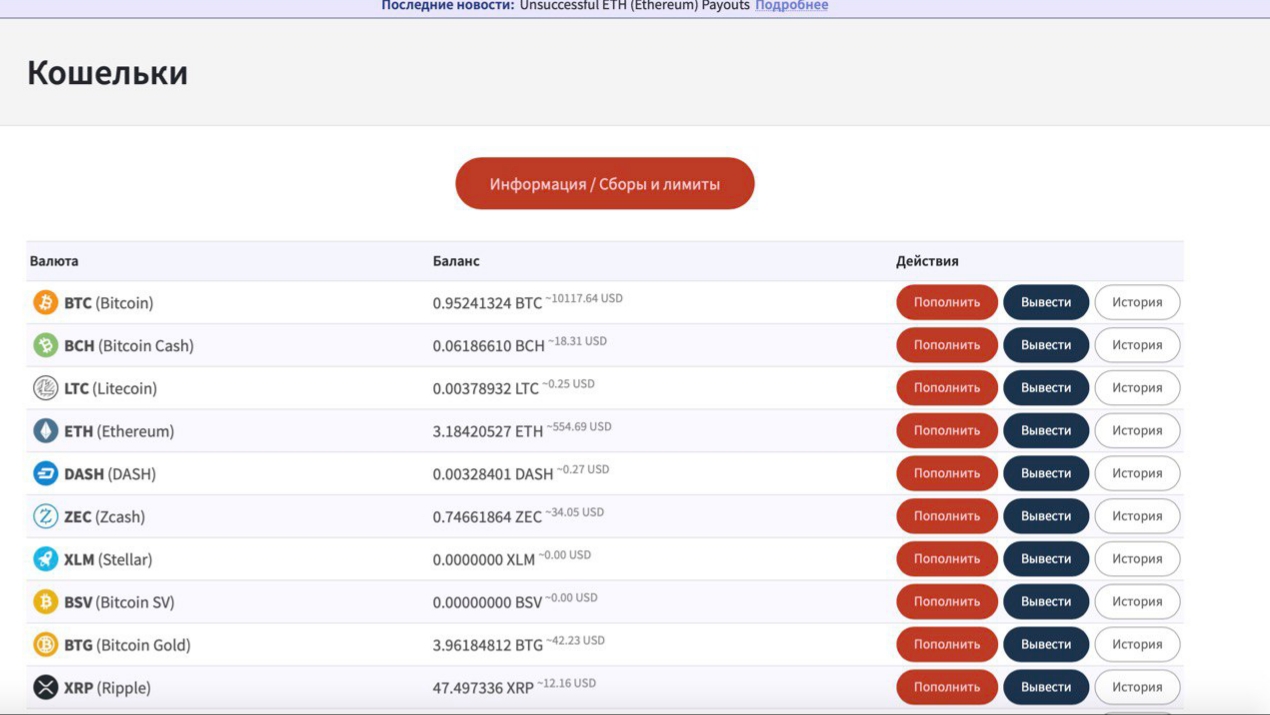Image resolution: width=1270 pixels, height=715 pixels.
Task: Click the Ethereum ETH coin icon
Action: (x=46, y=431)
